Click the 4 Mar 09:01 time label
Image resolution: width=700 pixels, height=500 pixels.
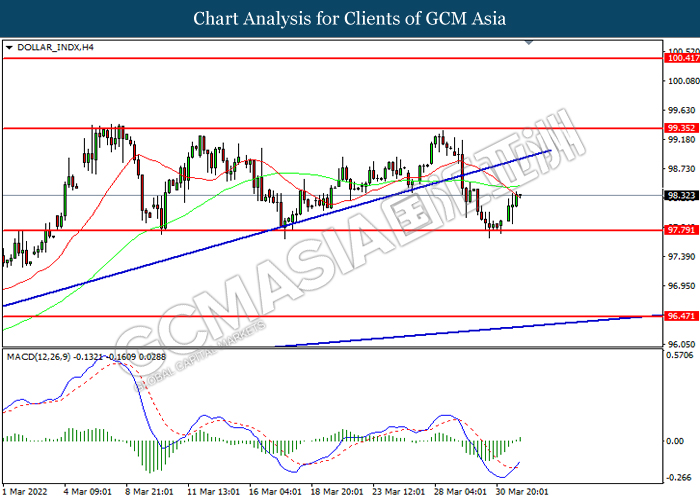click(88, 492)
